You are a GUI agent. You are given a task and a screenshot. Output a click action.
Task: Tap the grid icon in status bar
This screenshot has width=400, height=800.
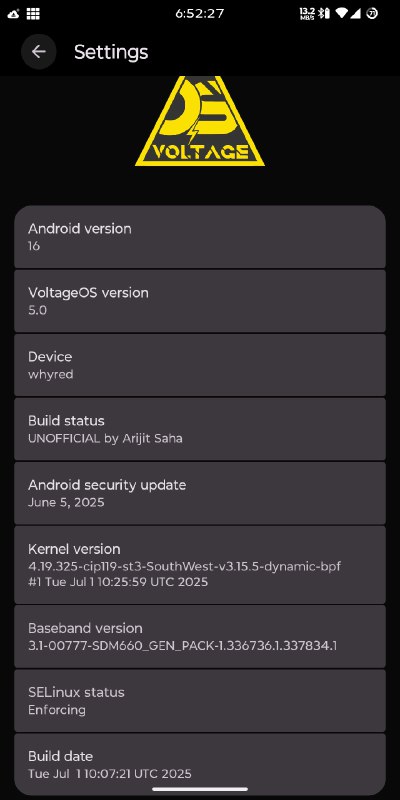point(33,14)
